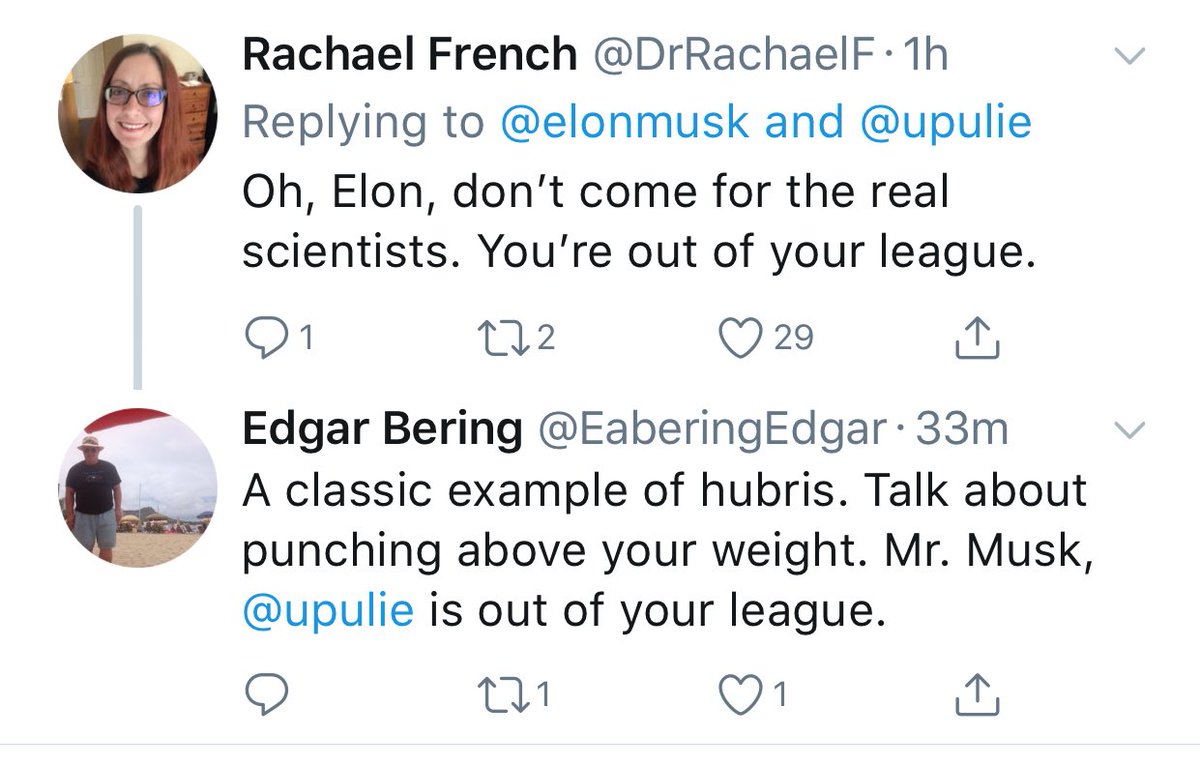Open options chevron on Edgar Bering's tweet
This screenshot has width=1200, height=766.
pos(1129,431)
